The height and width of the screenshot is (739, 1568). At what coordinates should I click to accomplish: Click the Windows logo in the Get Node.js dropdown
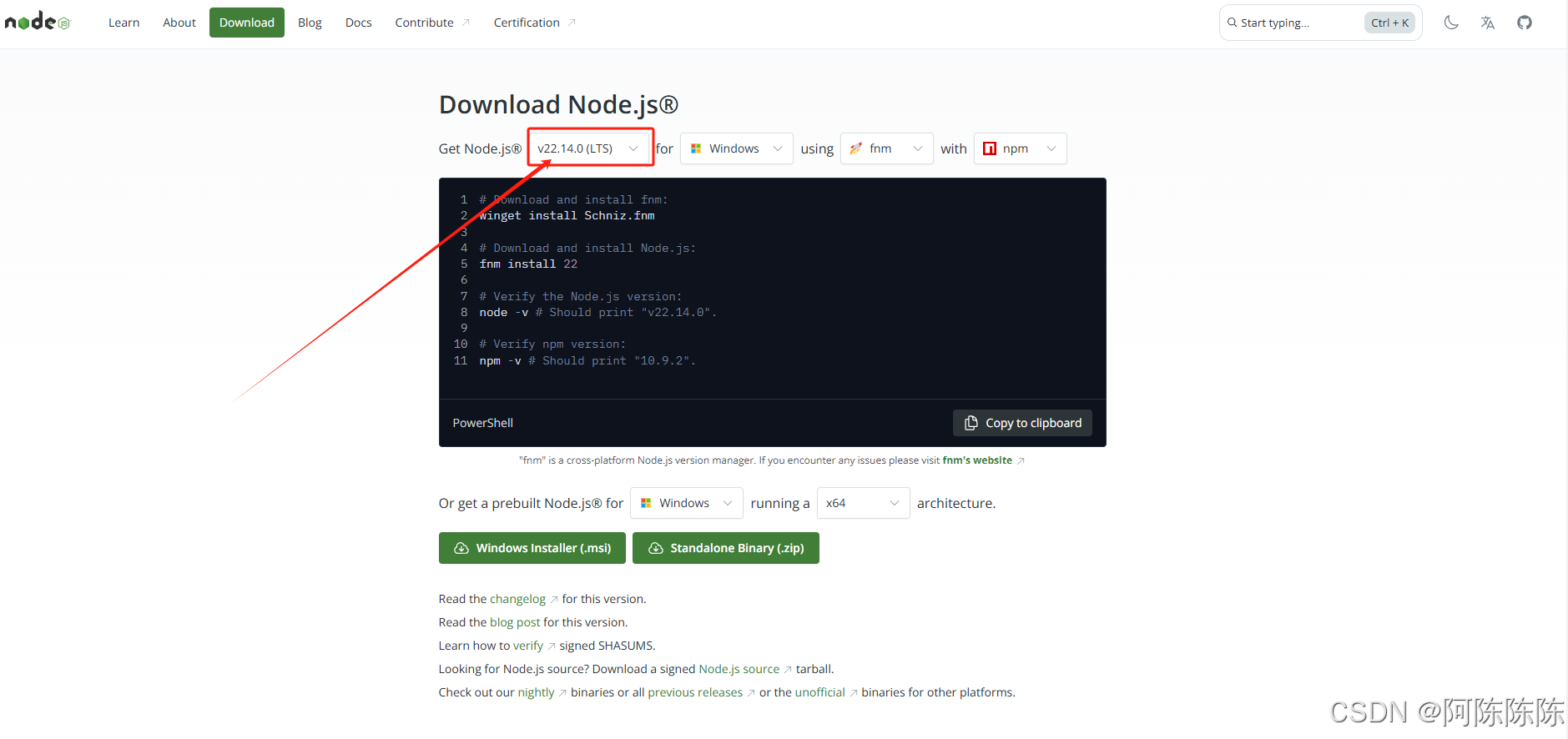pos(696,148)
